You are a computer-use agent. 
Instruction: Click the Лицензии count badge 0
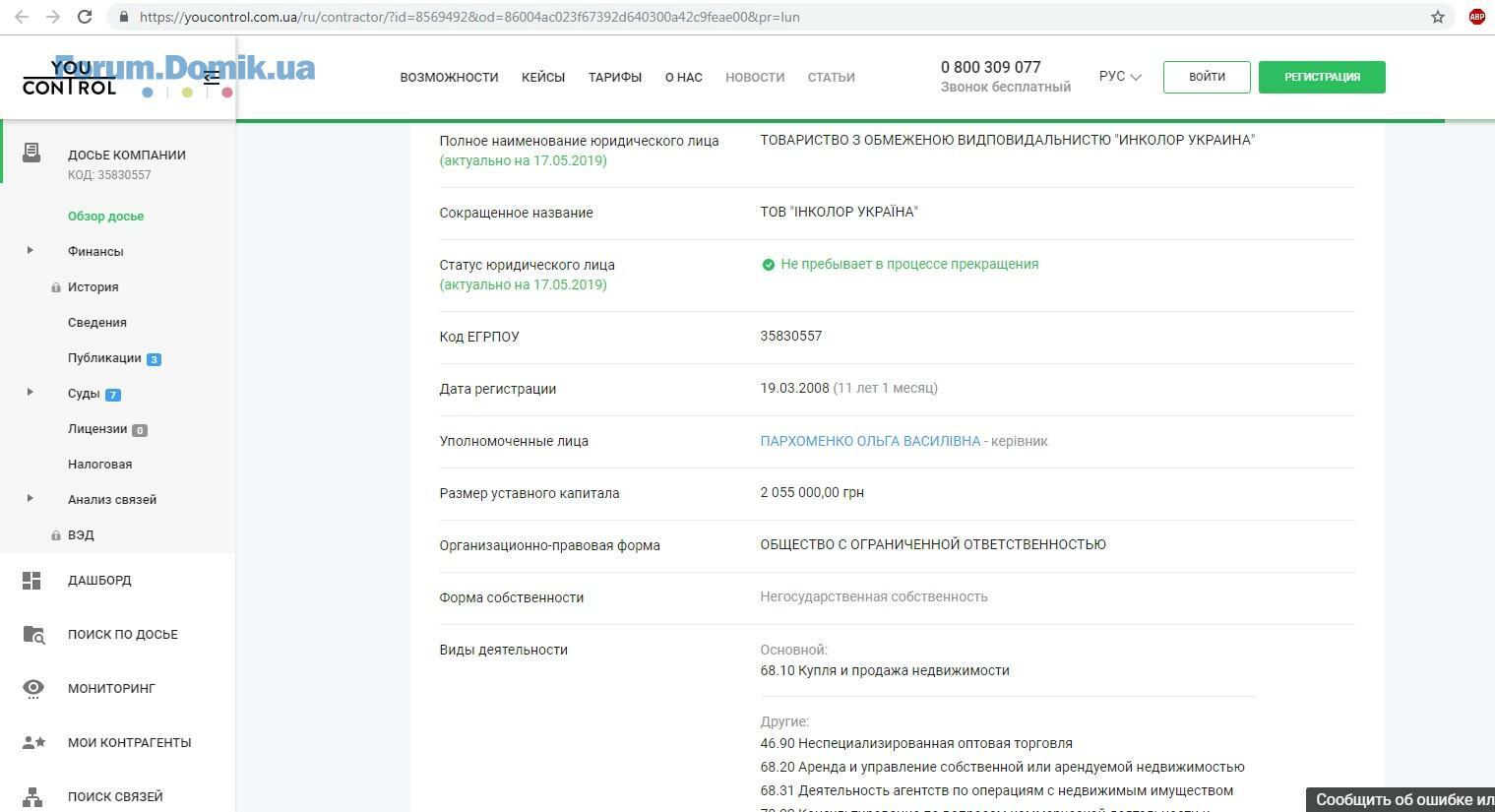140,430
